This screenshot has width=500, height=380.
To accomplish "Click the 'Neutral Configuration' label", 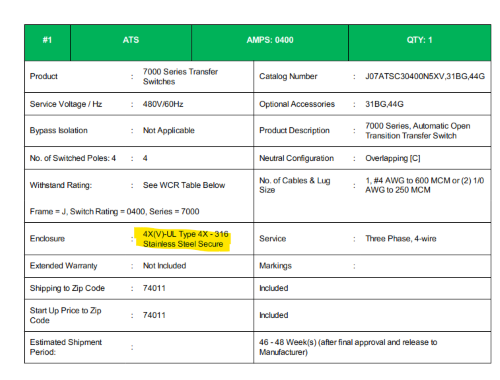I will click(296, 158).
